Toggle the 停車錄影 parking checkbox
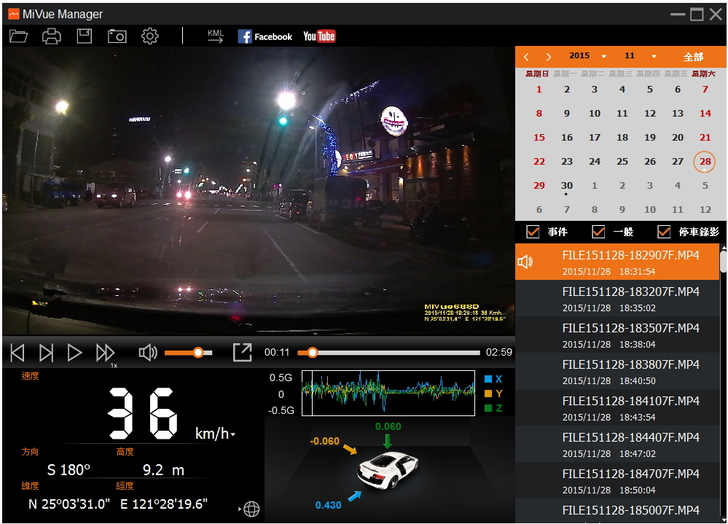 click(664, 232)
